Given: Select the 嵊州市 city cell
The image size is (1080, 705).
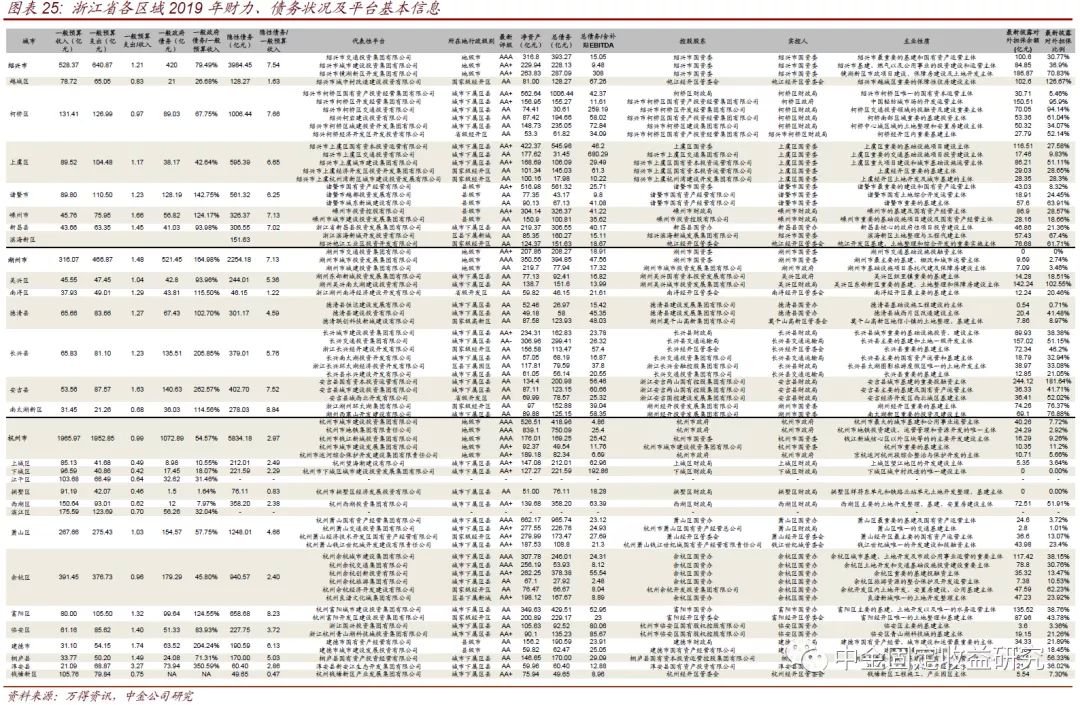Looking at the screenshot, I should (18, 215).
